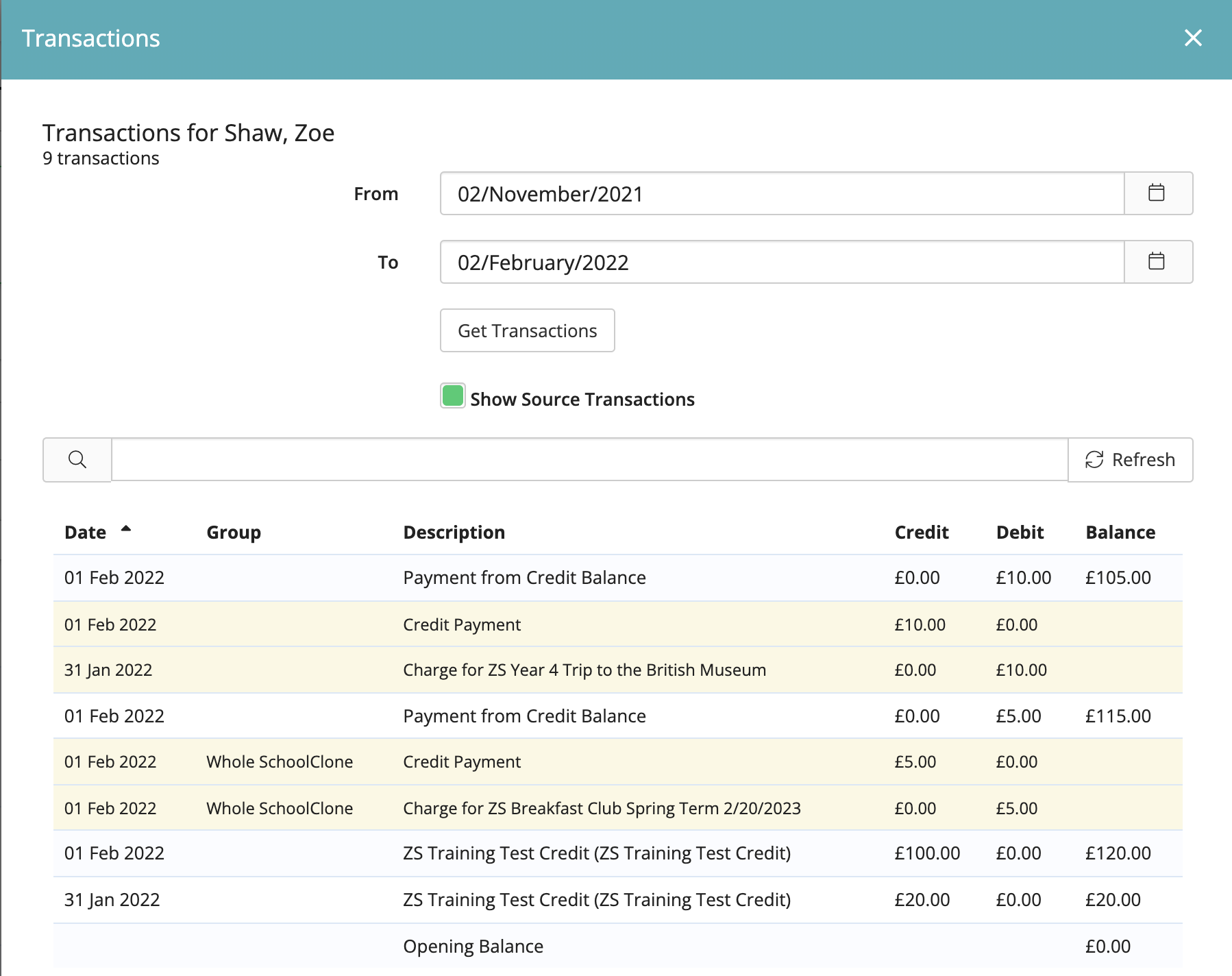The width and height of the screenshot is (1232, 976).
Task: Refresh the transactions list
Action: (1130, 459)
